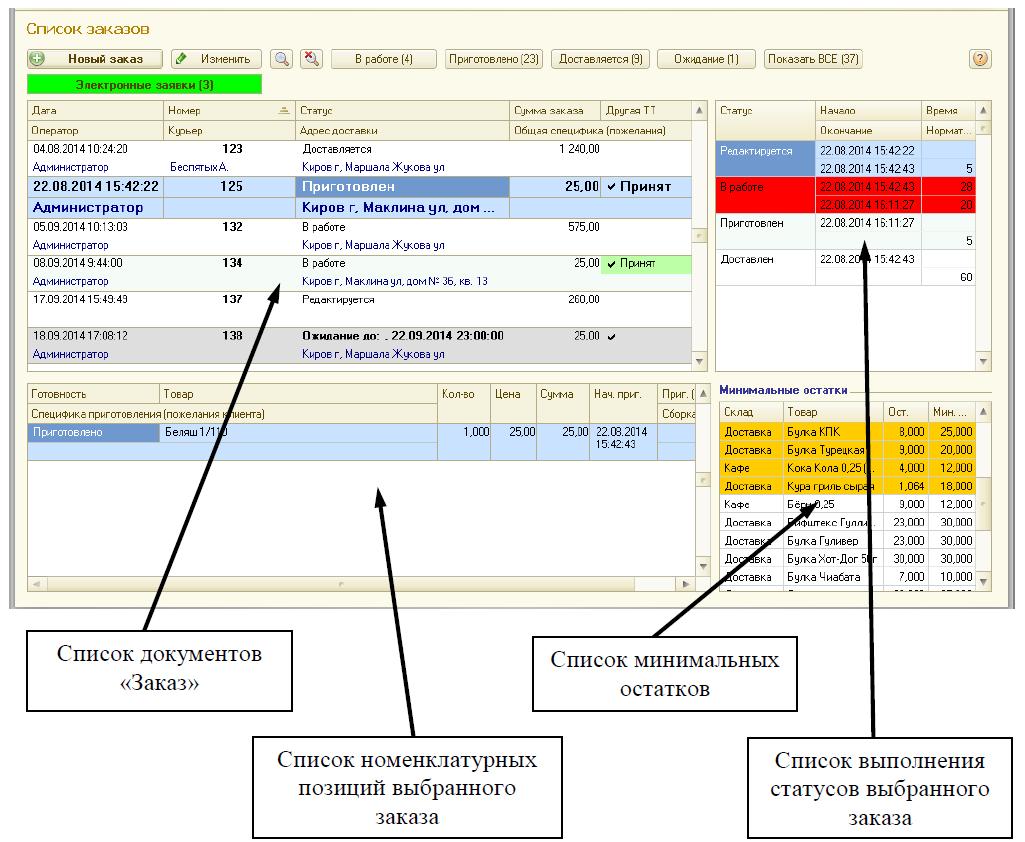
Task: Filter orders by Доставляется (9)
Action: (x=600, y=59)
